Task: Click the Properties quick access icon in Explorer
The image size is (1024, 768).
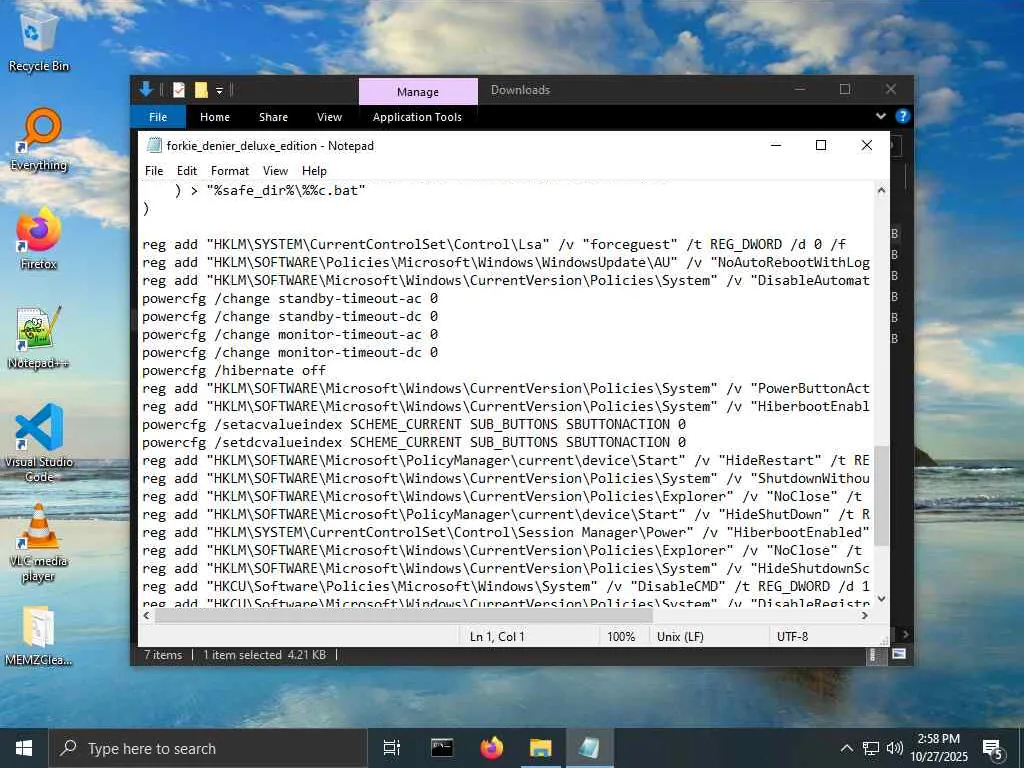Action: pos(179,90)
